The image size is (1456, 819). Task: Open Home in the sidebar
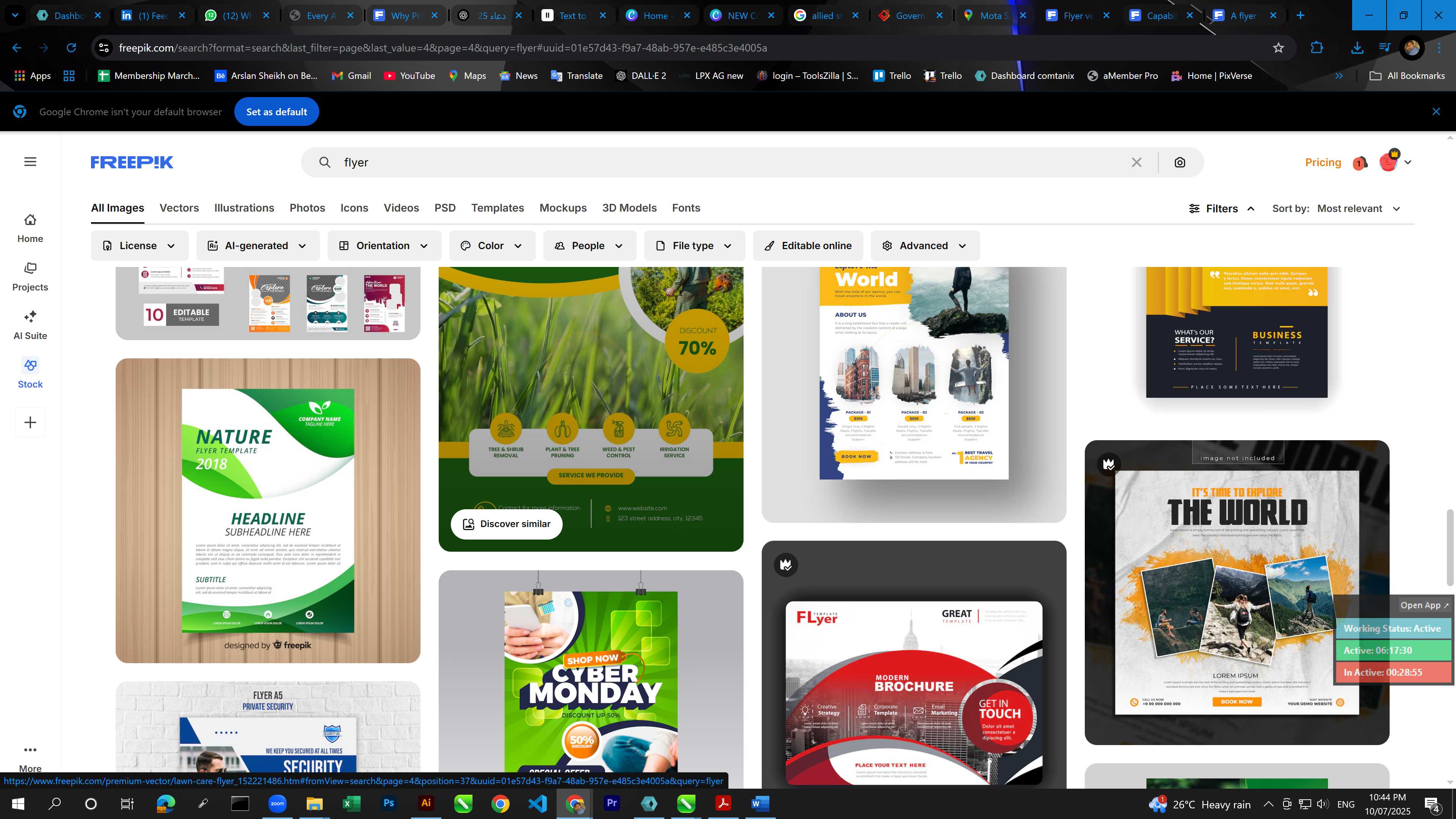coord(30,228)
